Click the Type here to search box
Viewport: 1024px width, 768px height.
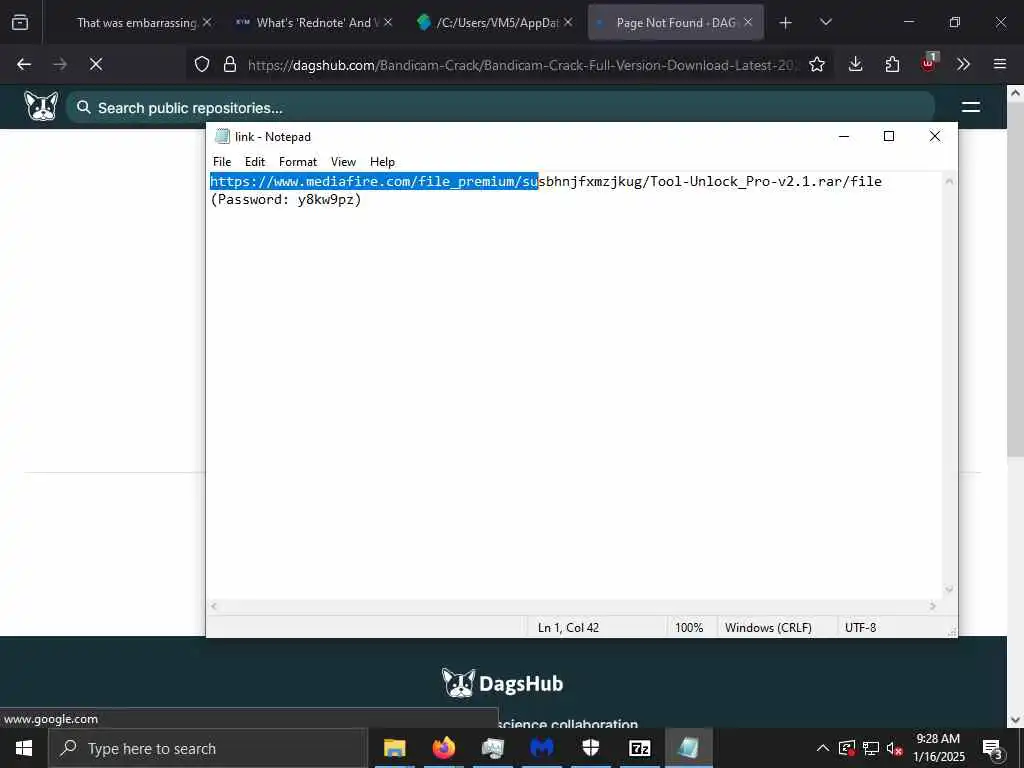[208, 748]
